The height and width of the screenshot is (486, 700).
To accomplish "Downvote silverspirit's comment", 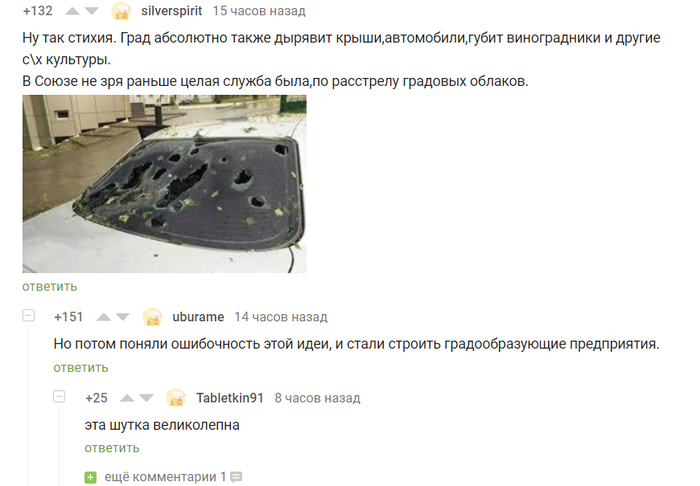I will coord(92,11).
